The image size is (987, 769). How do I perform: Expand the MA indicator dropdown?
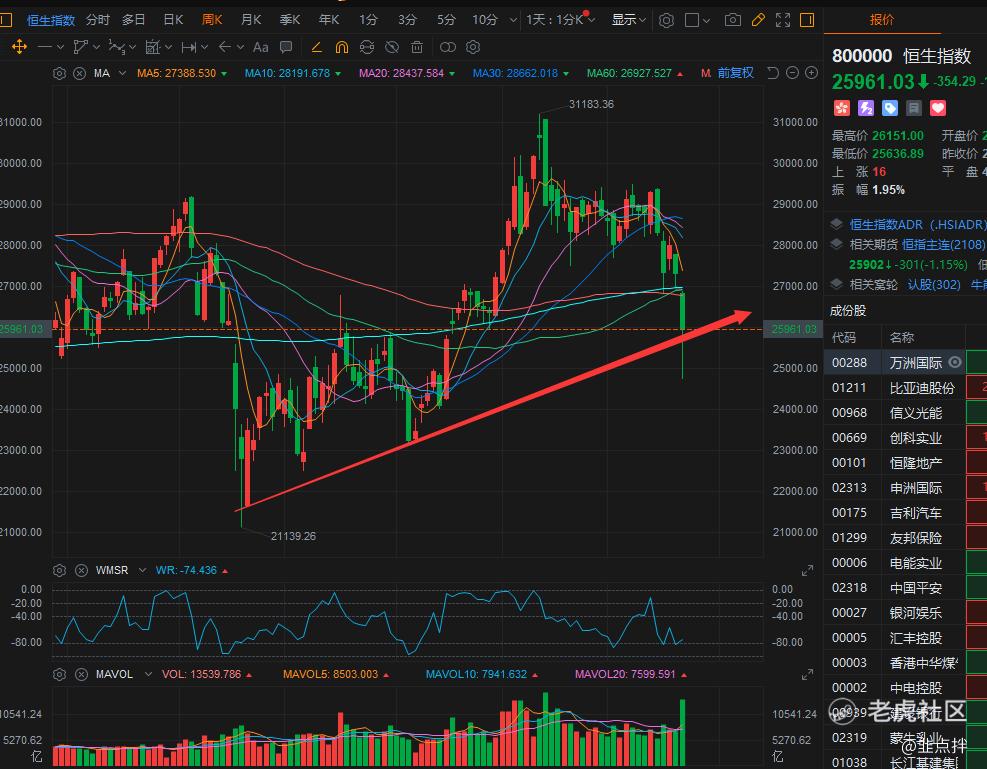pyautogui.click(x=122, y=73)
